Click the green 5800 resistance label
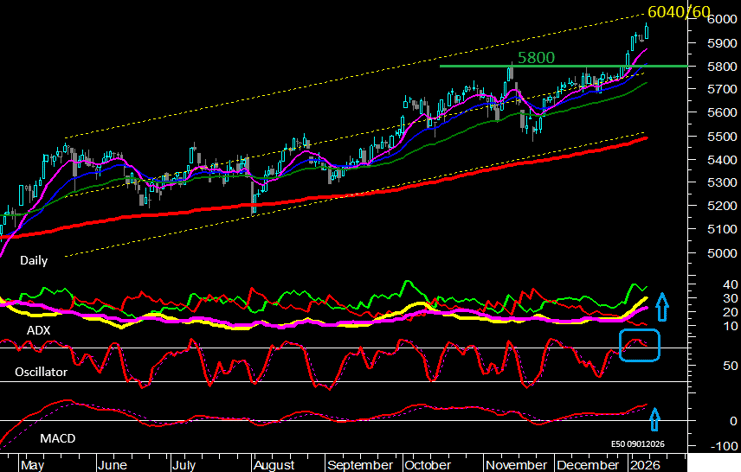This screenshot has height=472, width=741. 536,58
